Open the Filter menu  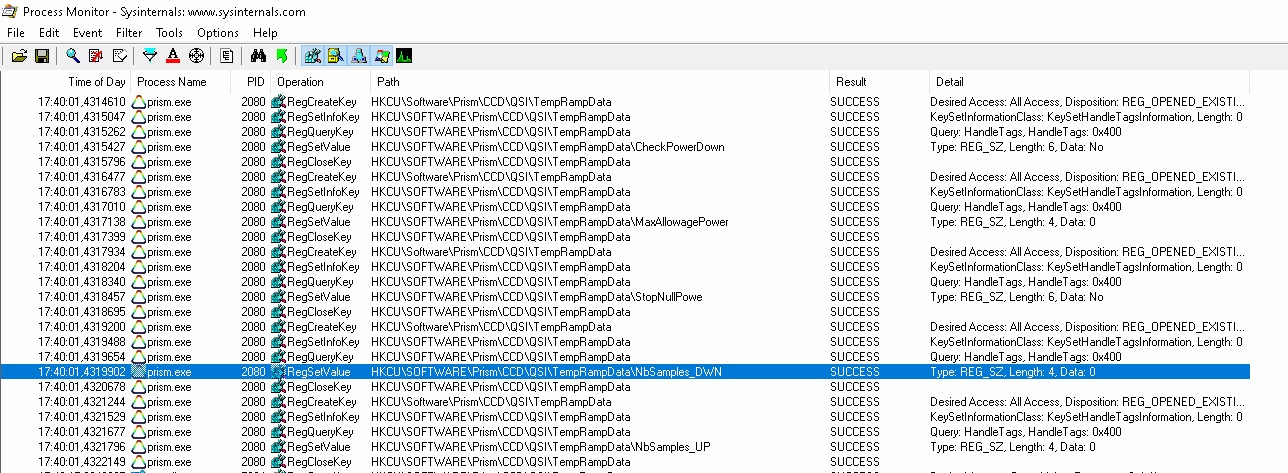[129, 33]
